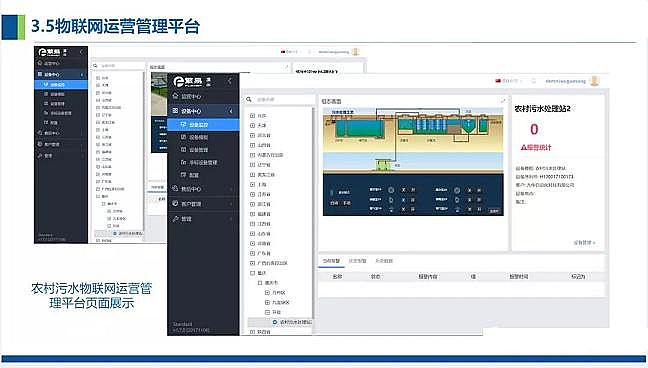Collapse the front sidebar using the top chevron
The width and height of the screenshot is (648, 368).
[230, 81]
